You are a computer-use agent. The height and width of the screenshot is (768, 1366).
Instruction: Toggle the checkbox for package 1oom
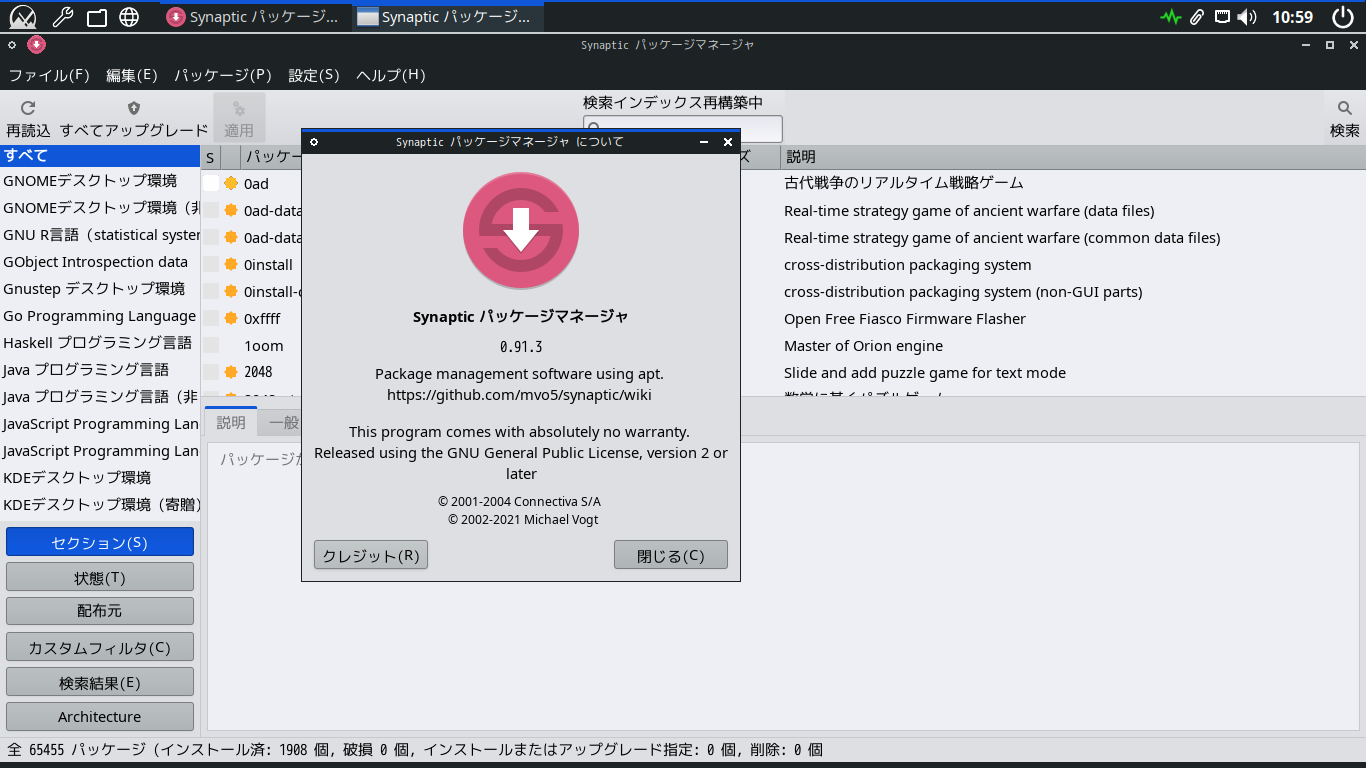click(x=211, y=346)
